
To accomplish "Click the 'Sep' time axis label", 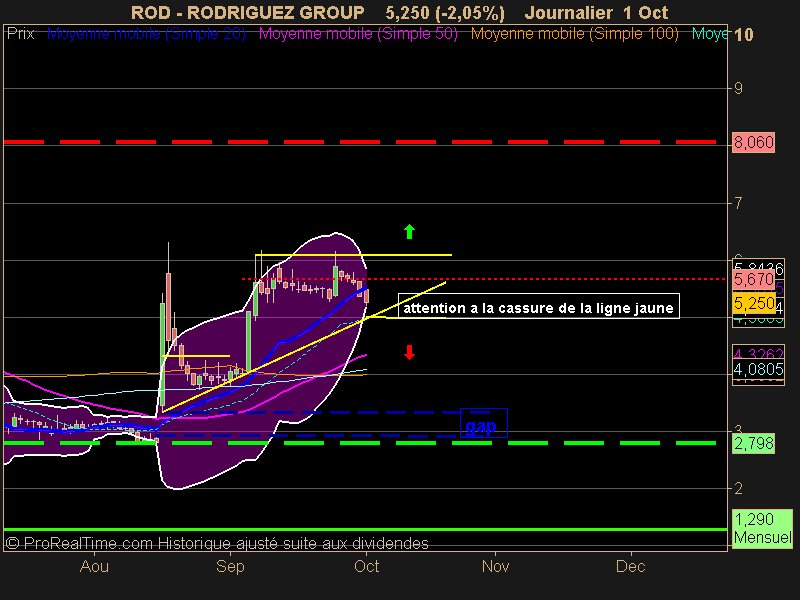I will [230, 566].
